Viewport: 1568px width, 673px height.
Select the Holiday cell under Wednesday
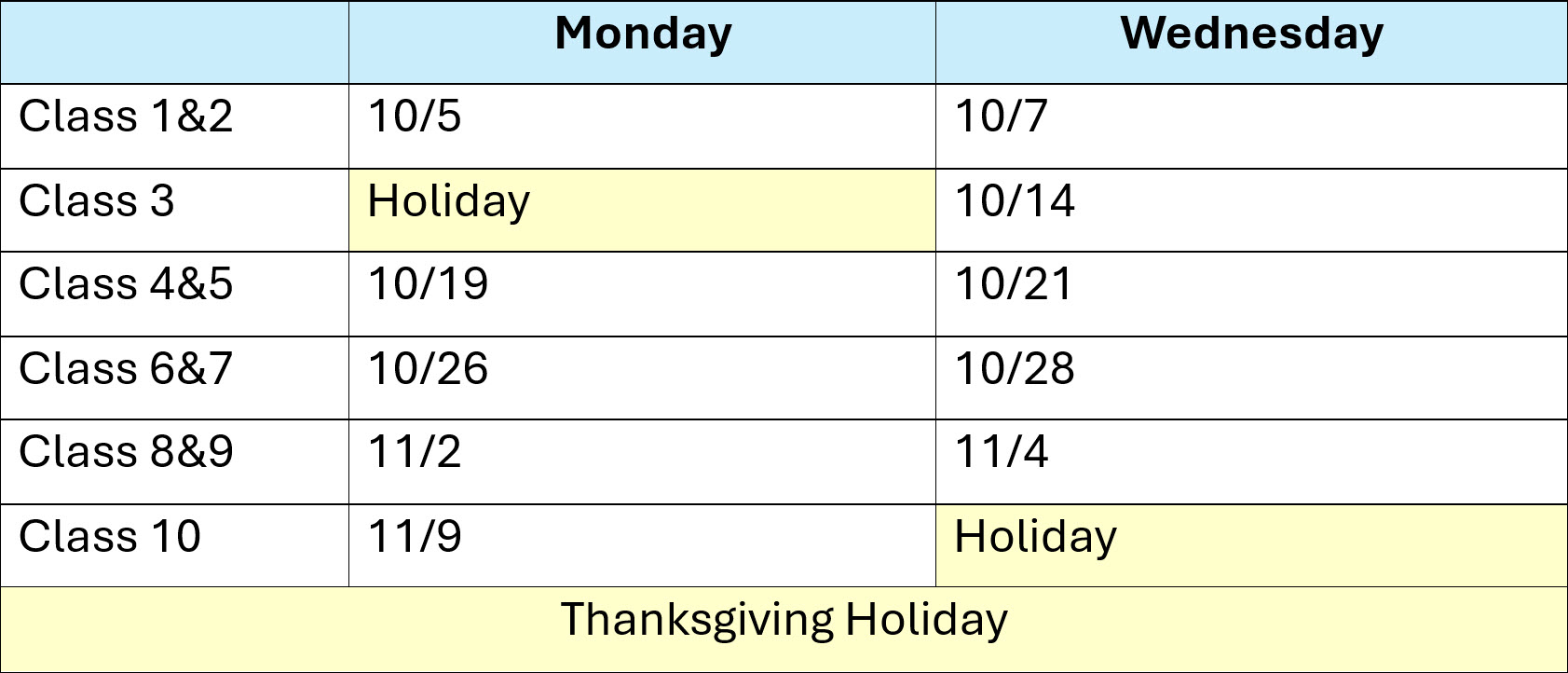coord(1251,546)
